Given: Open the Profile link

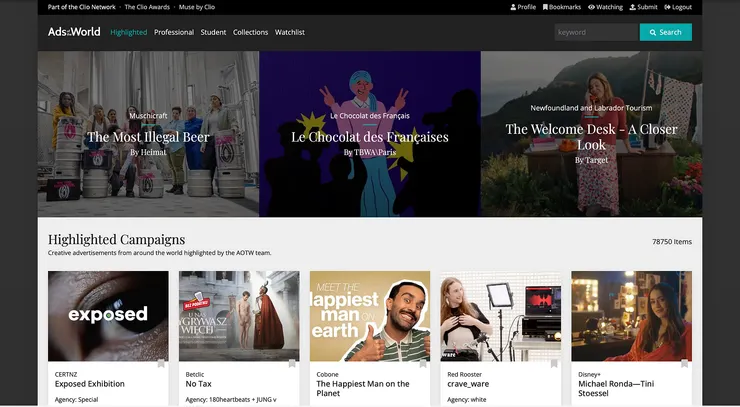Looking at the screenshot, I should [523, 7].
